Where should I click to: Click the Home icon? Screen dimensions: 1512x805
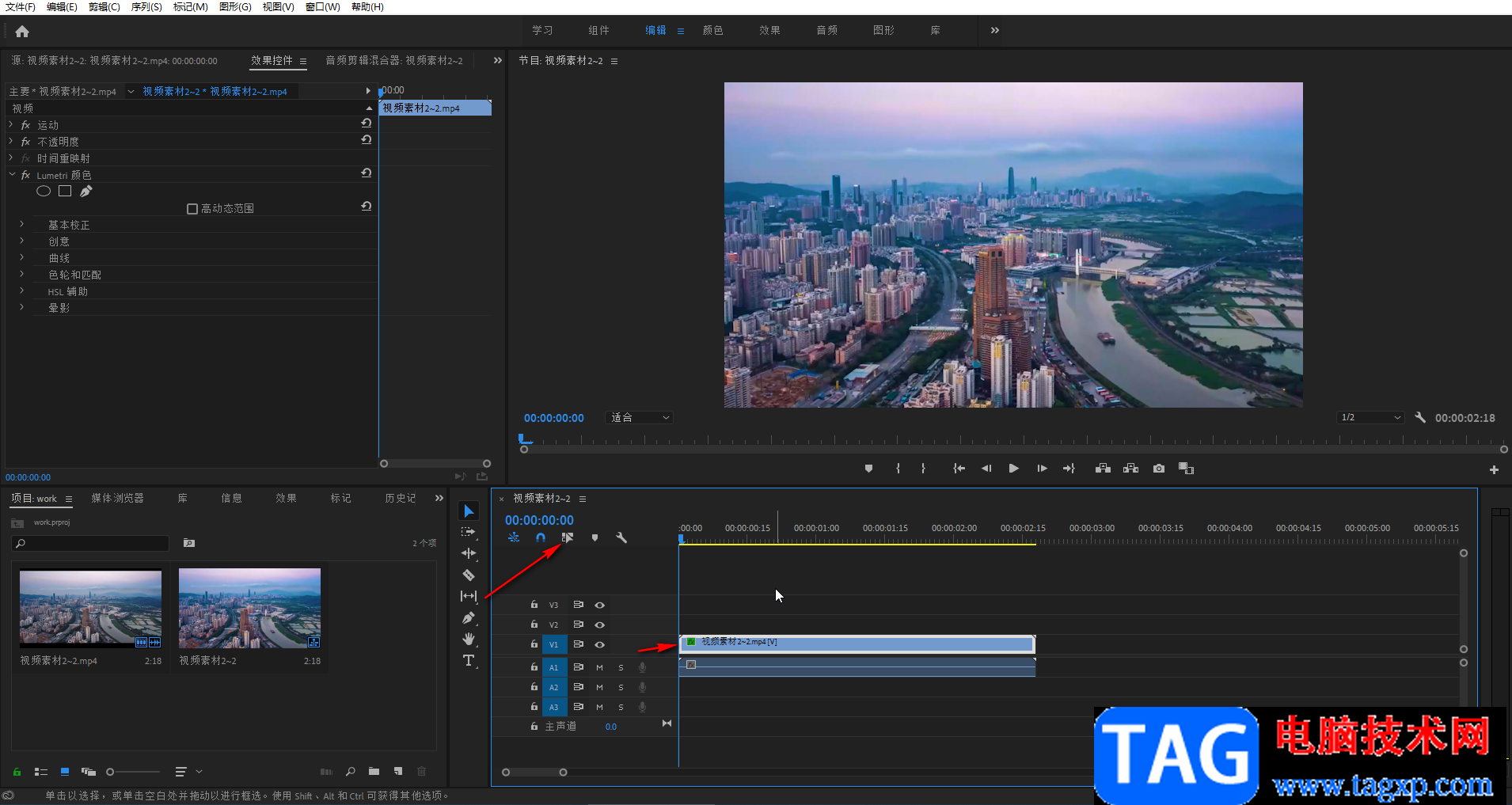(x=22, y=32)
